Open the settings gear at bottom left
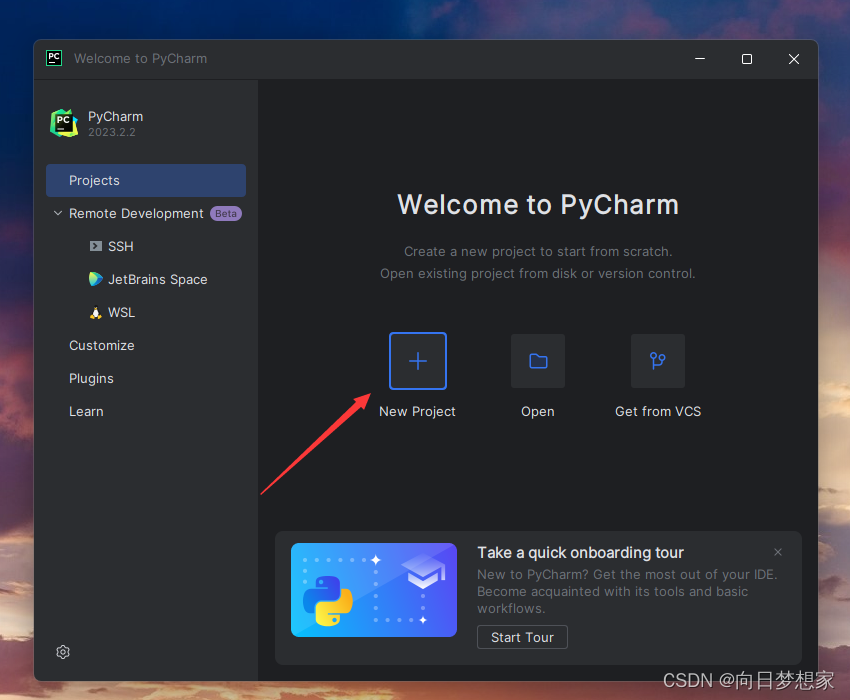Image resolution: width=850 pixels, height=700 pixels. [63, 652]
